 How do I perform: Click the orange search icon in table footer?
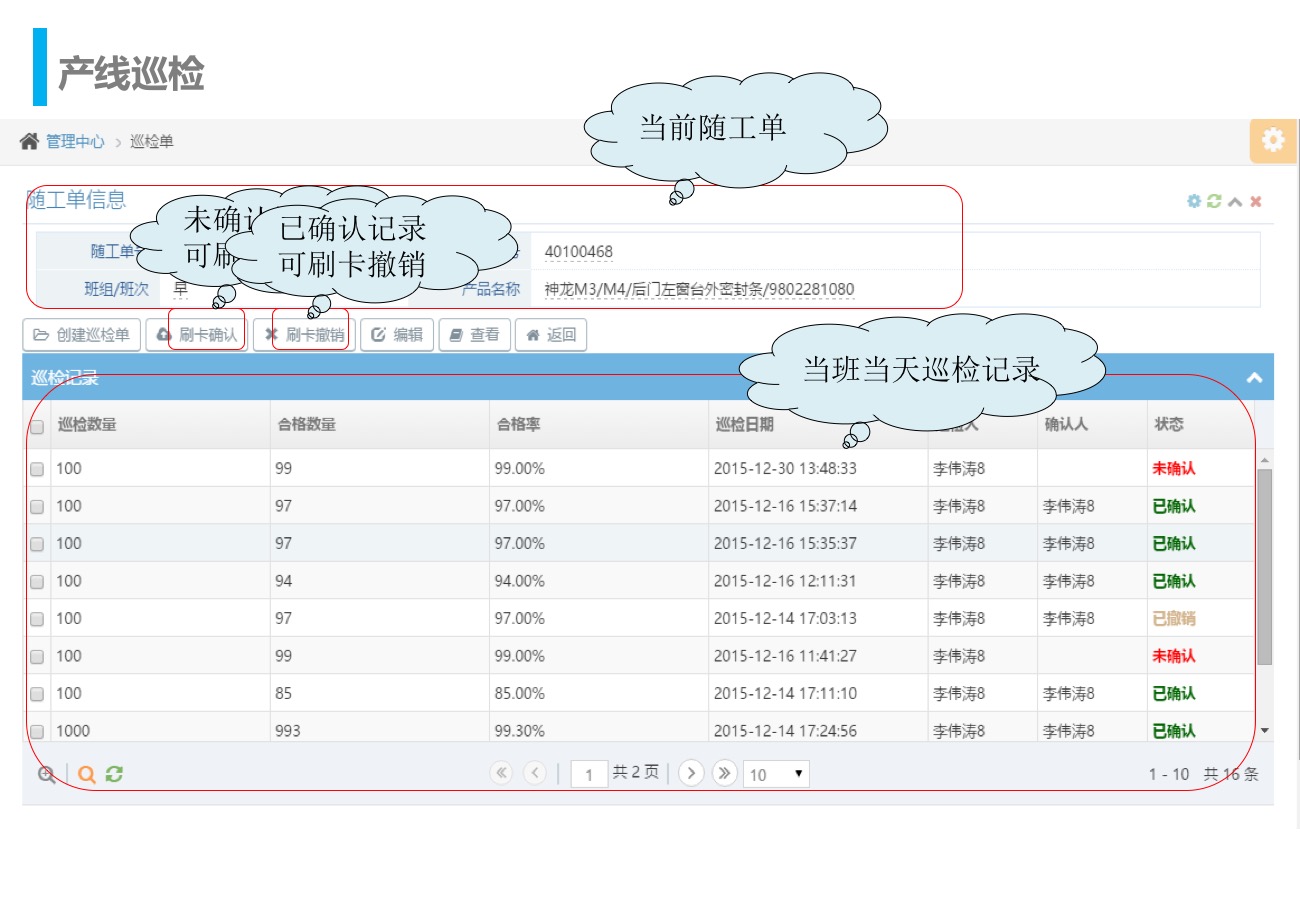[86, 774]
